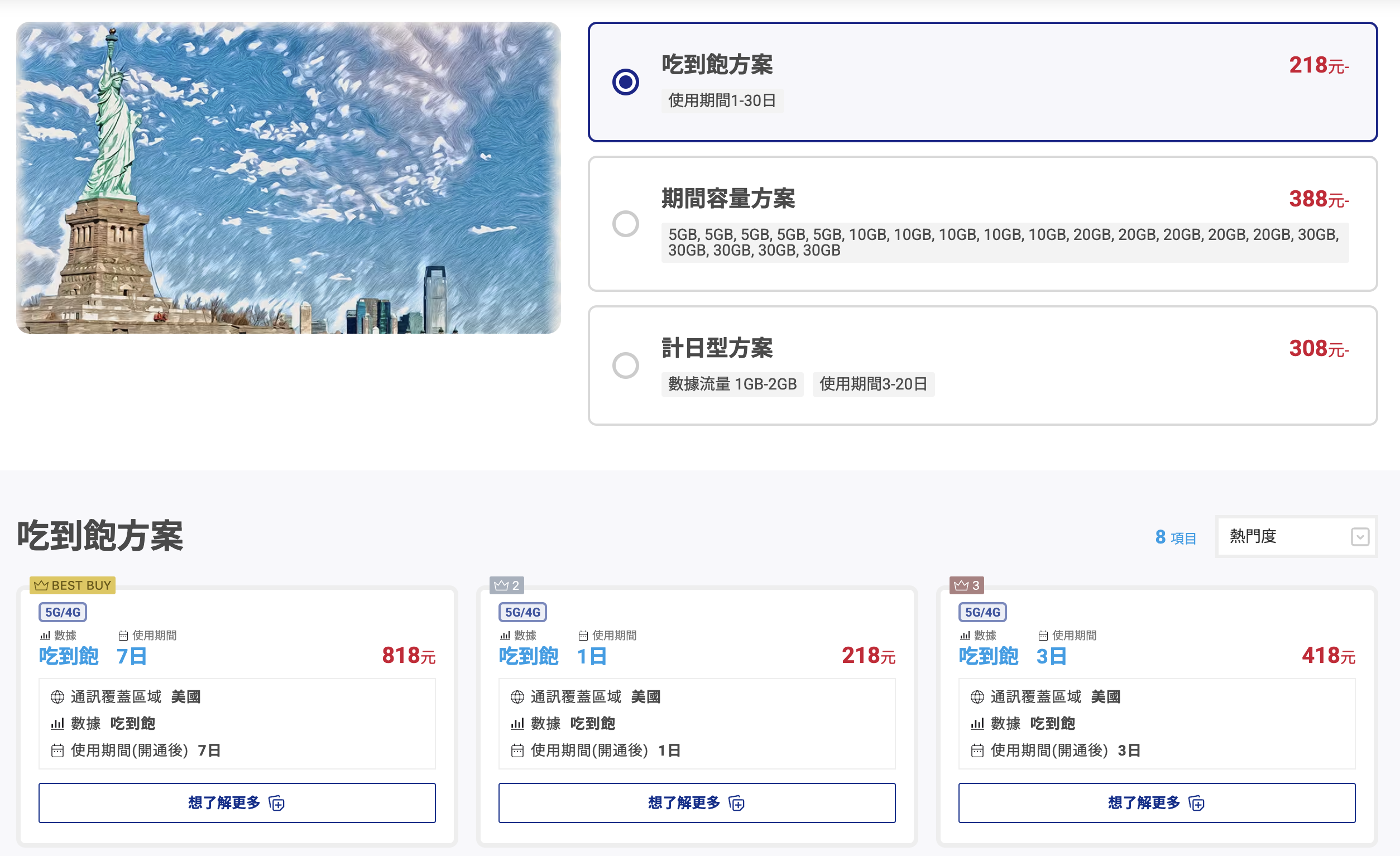Viewport: 1400px width, 856px height.
Task: Select the 期間容量方案 radio button
Action: (x=625, y=224)
